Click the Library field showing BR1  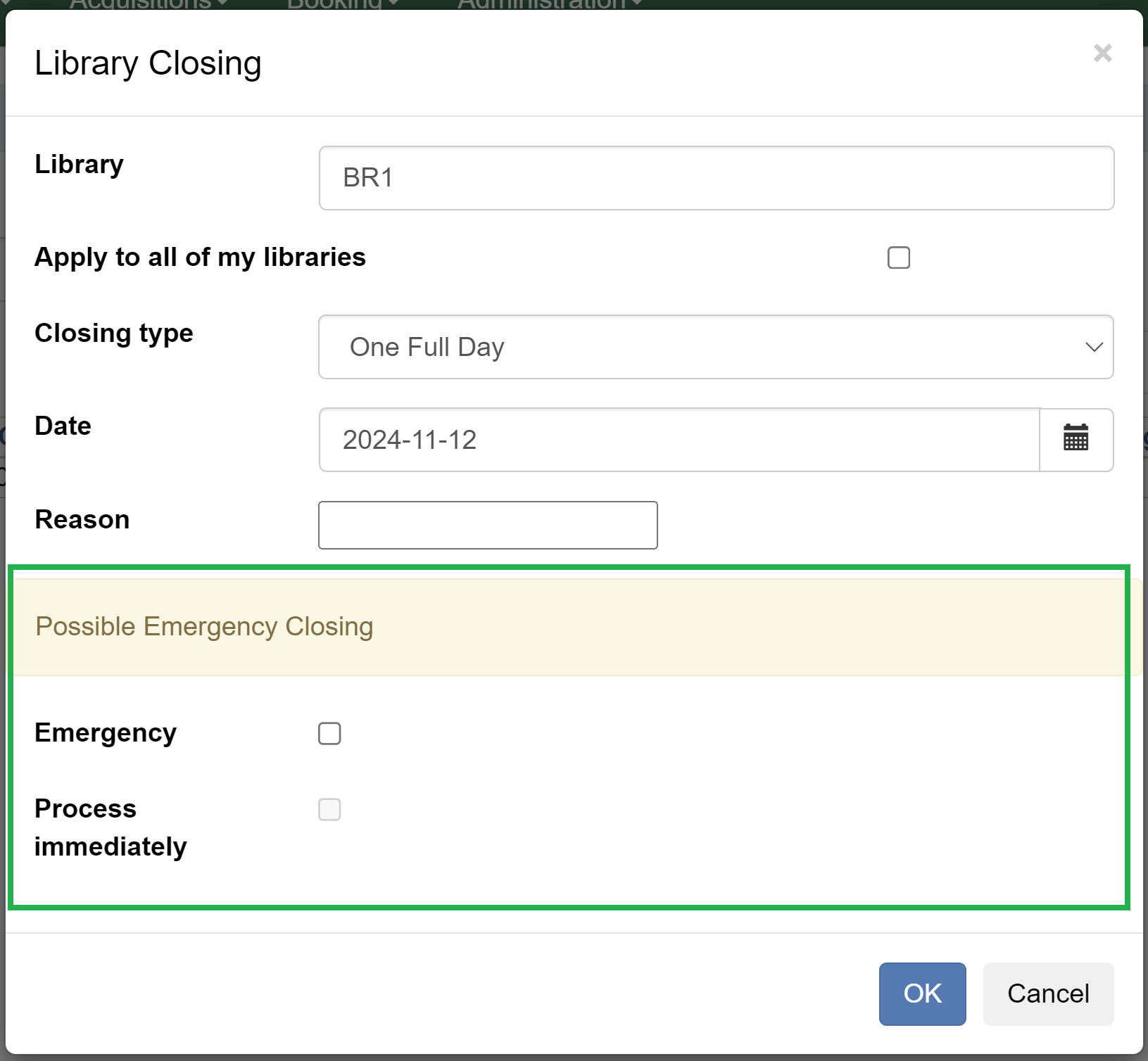point(715,178)
